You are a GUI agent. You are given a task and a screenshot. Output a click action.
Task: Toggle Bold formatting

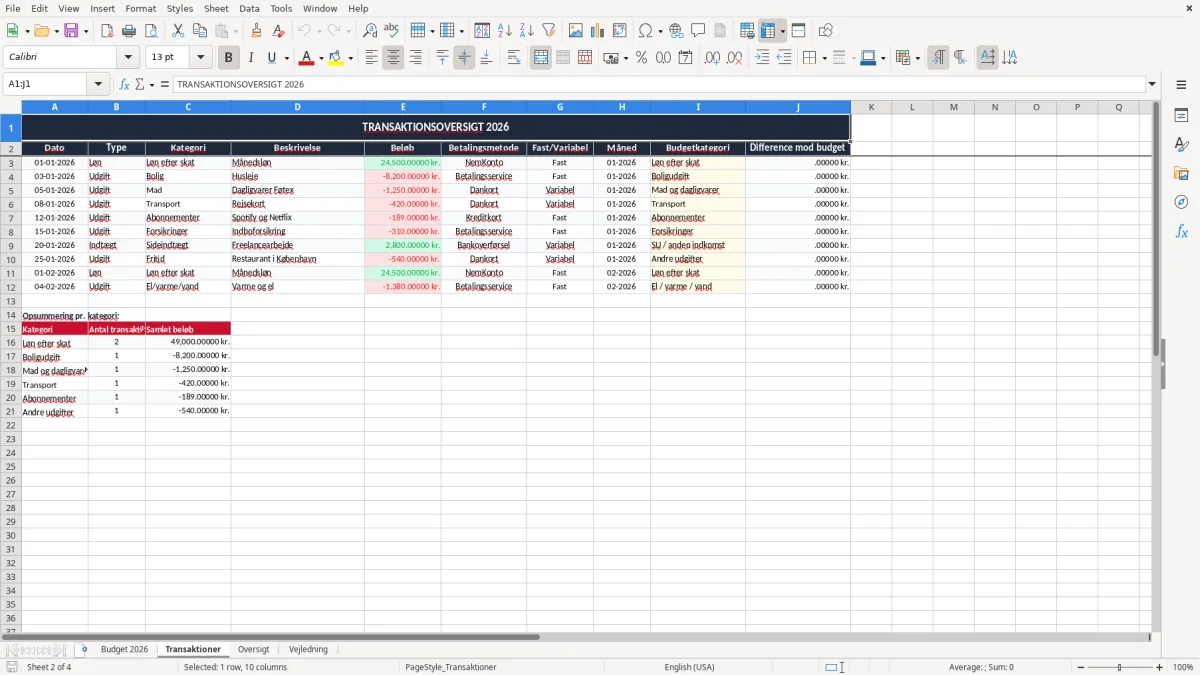click(228, 58)
